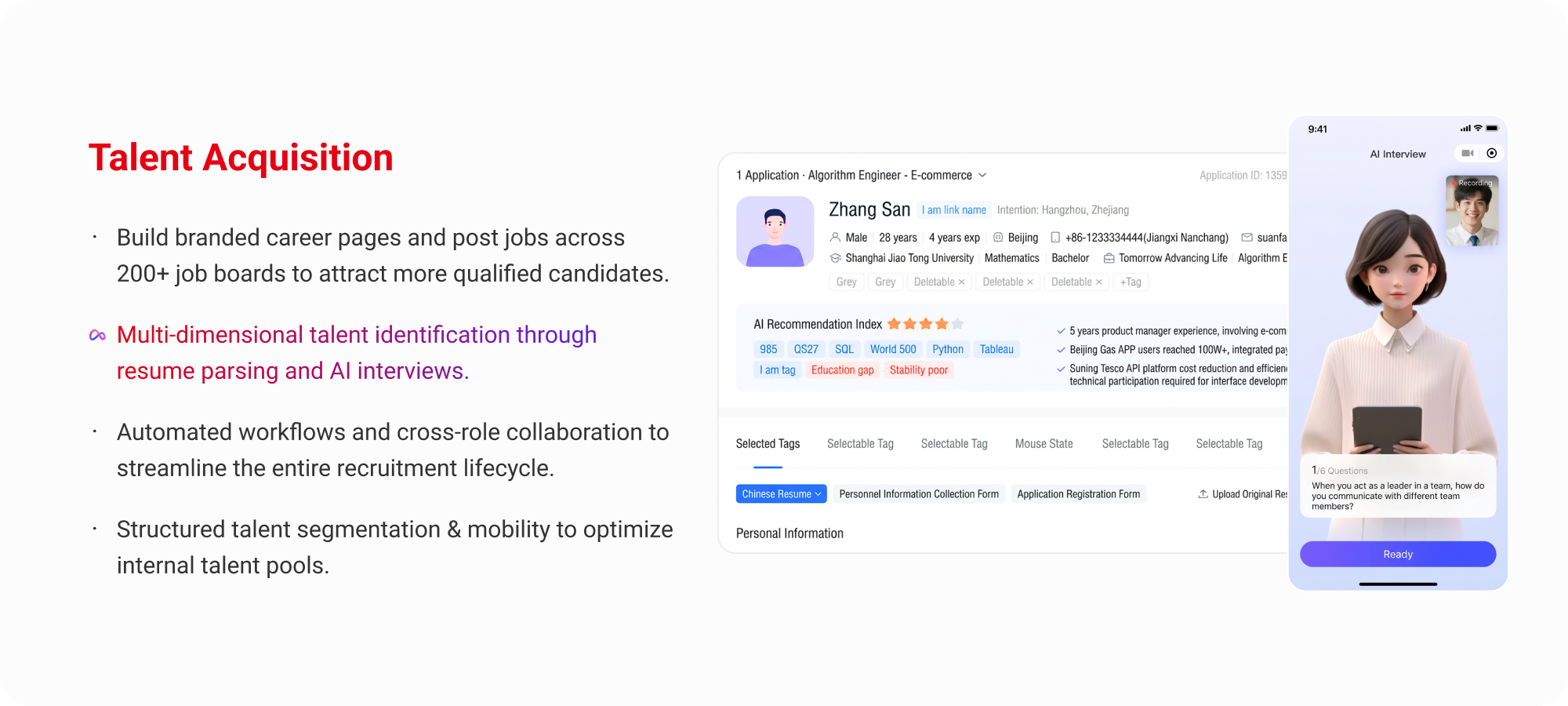Click the graduation cap icon beside university
This screenshot has height=706, width=1568.
coord(835,258)
